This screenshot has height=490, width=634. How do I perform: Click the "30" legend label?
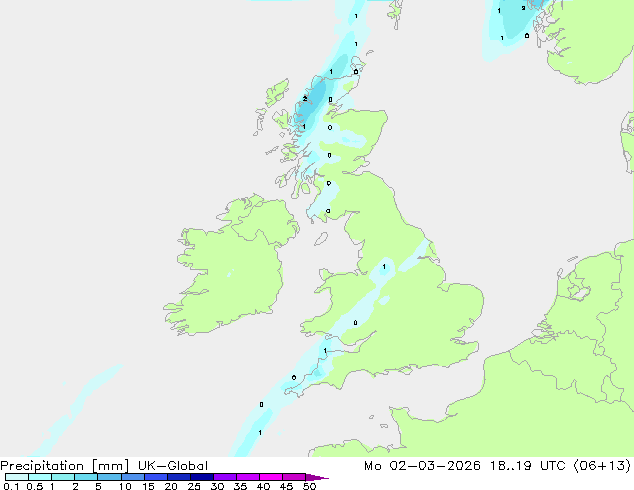pos(217,486)
